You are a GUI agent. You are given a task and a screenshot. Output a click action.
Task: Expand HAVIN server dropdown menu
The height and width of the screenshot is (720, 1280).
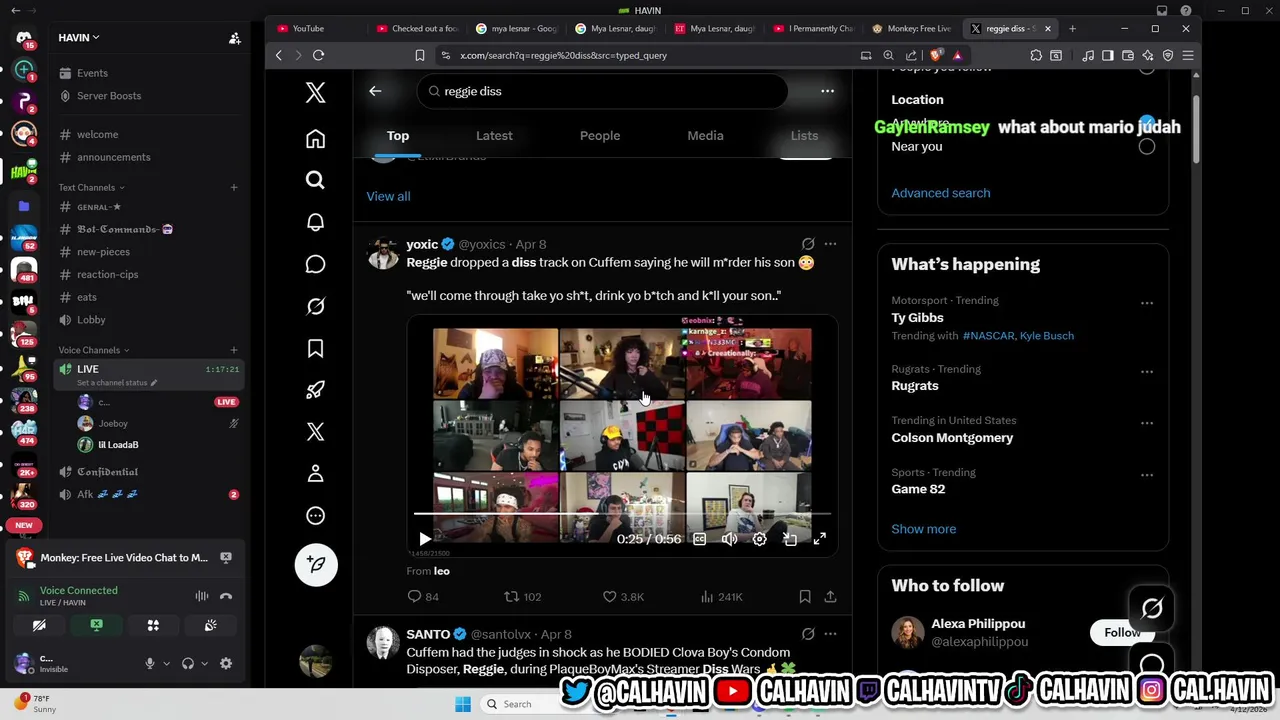(x=79, y=37)
